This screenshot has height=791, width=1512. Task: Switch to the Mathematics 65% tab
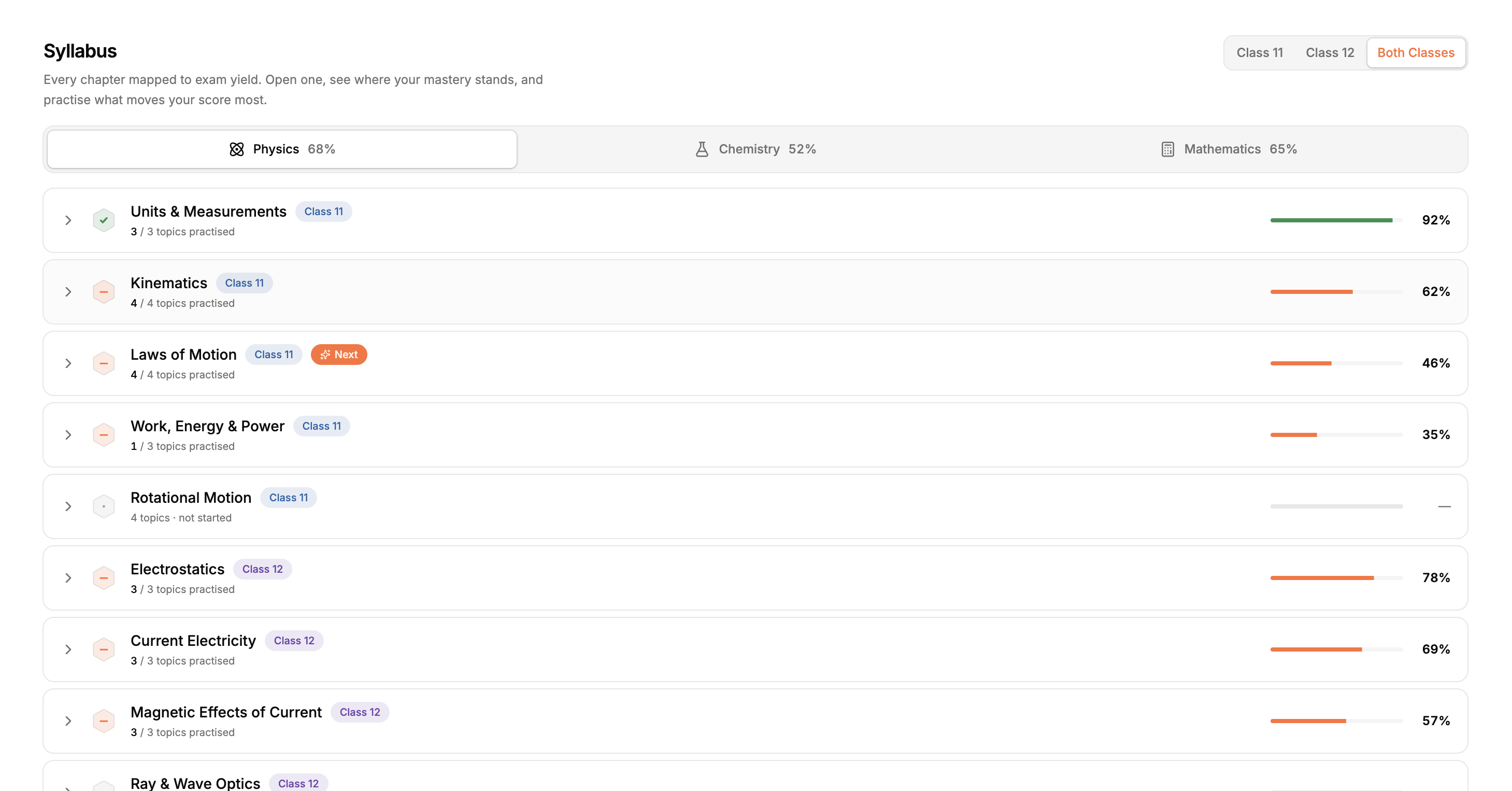[1229, 149]
